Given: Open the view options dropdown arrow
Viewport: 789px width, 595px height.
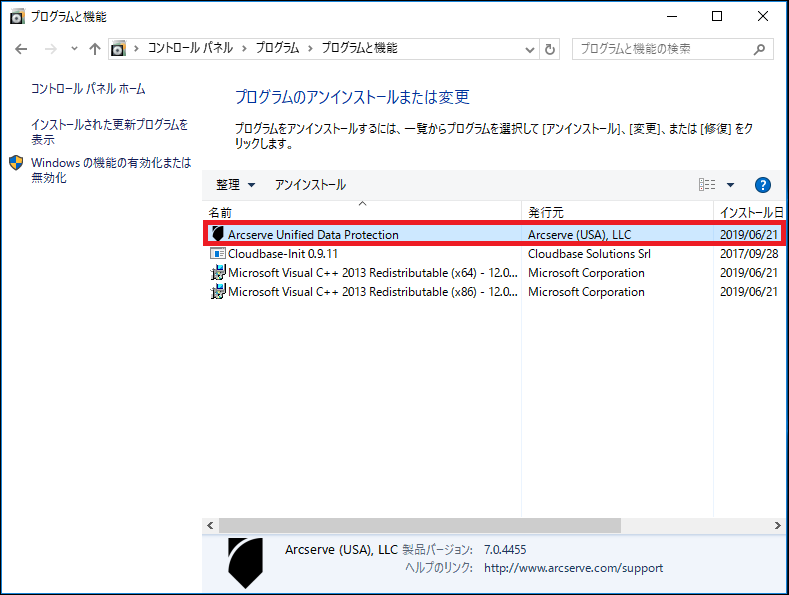Looking at the screenshot, I should point(731,185).
